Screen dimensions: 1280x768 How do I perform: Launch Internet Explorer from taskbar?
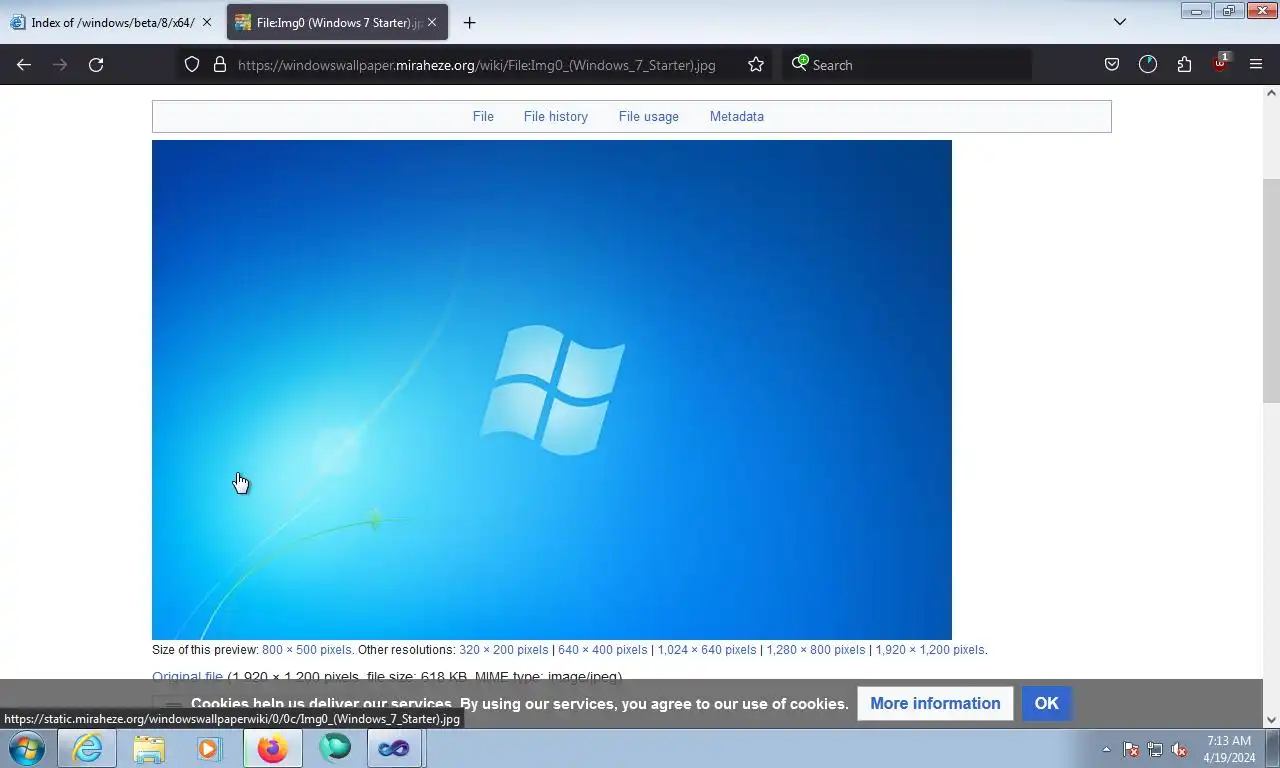point(87,748)
